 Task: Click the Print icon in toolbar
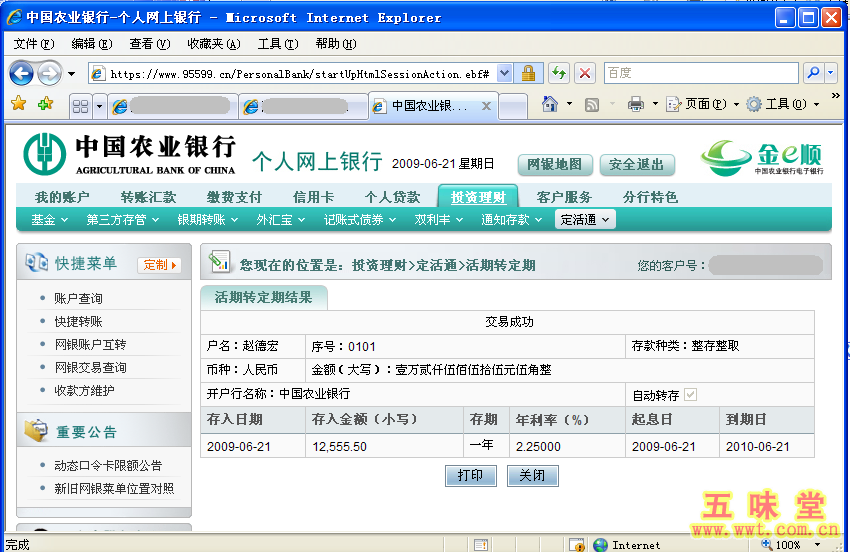pyautogui.click(x=635, y=104)
